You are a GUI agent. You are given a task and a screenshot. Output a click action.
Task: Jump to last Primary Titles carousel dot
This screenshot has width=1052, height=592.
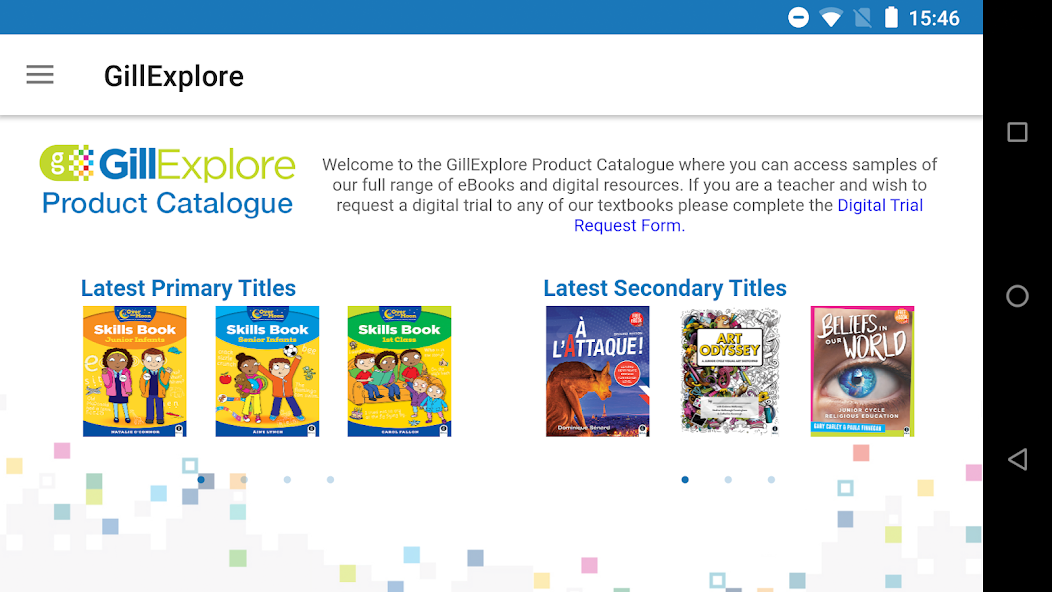pos(330,480)
